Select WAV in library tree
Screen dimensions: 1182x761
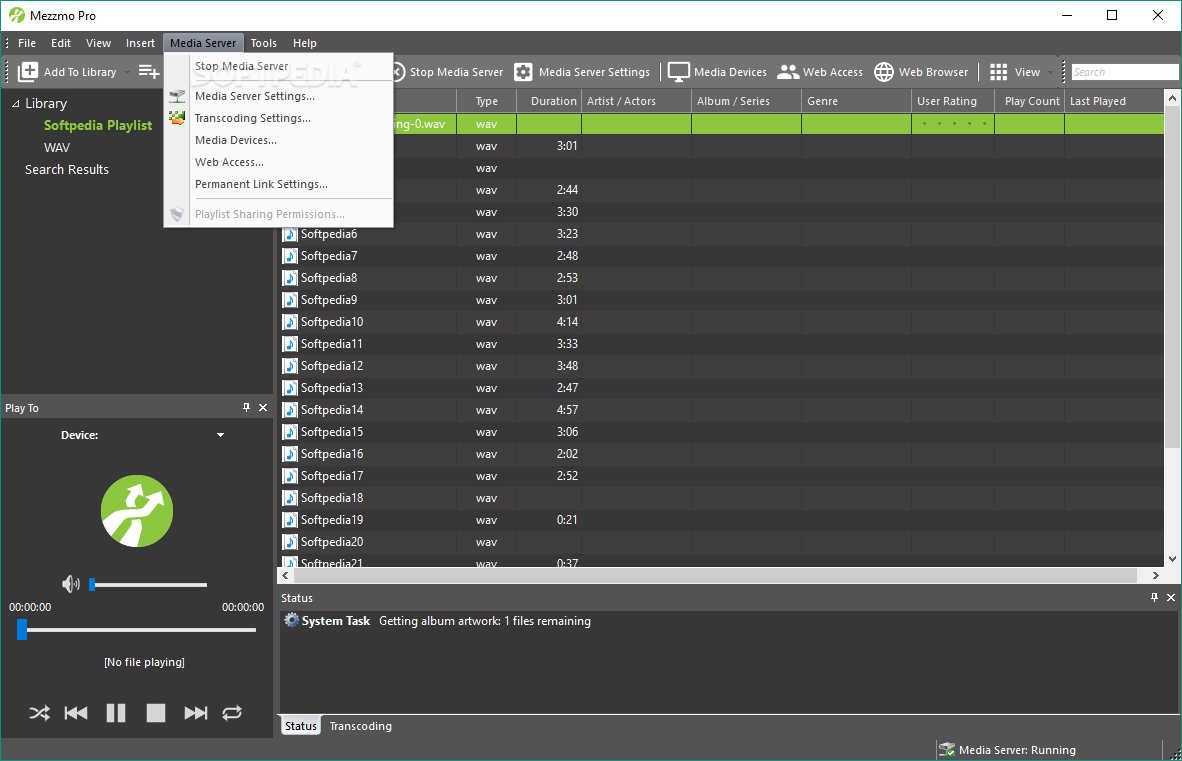[x=57, y=148]
